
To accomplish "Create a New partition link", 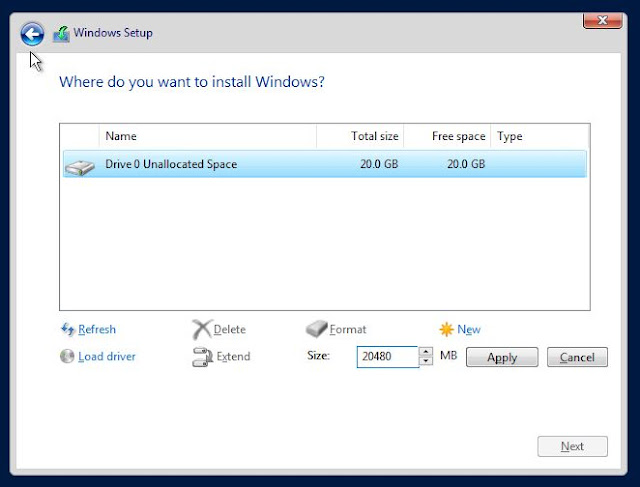I will (x=469, y=329).
